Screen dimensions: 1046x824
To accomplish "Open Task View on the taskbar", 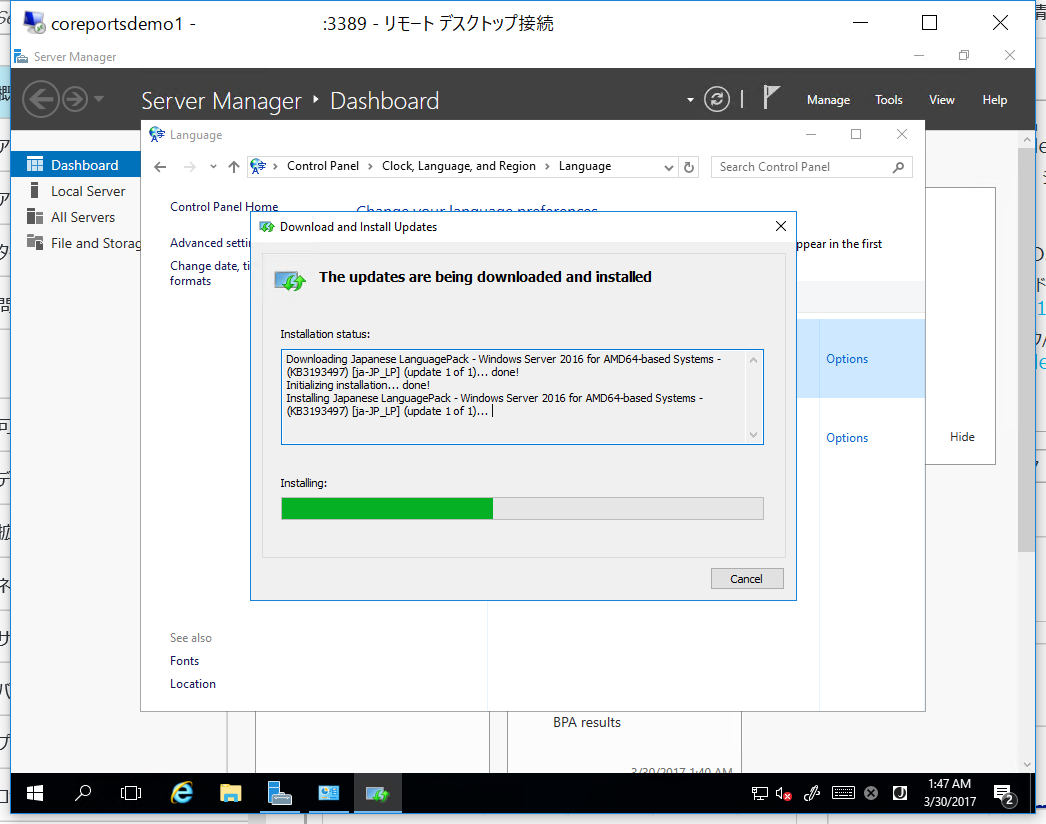I will (131, 793).
